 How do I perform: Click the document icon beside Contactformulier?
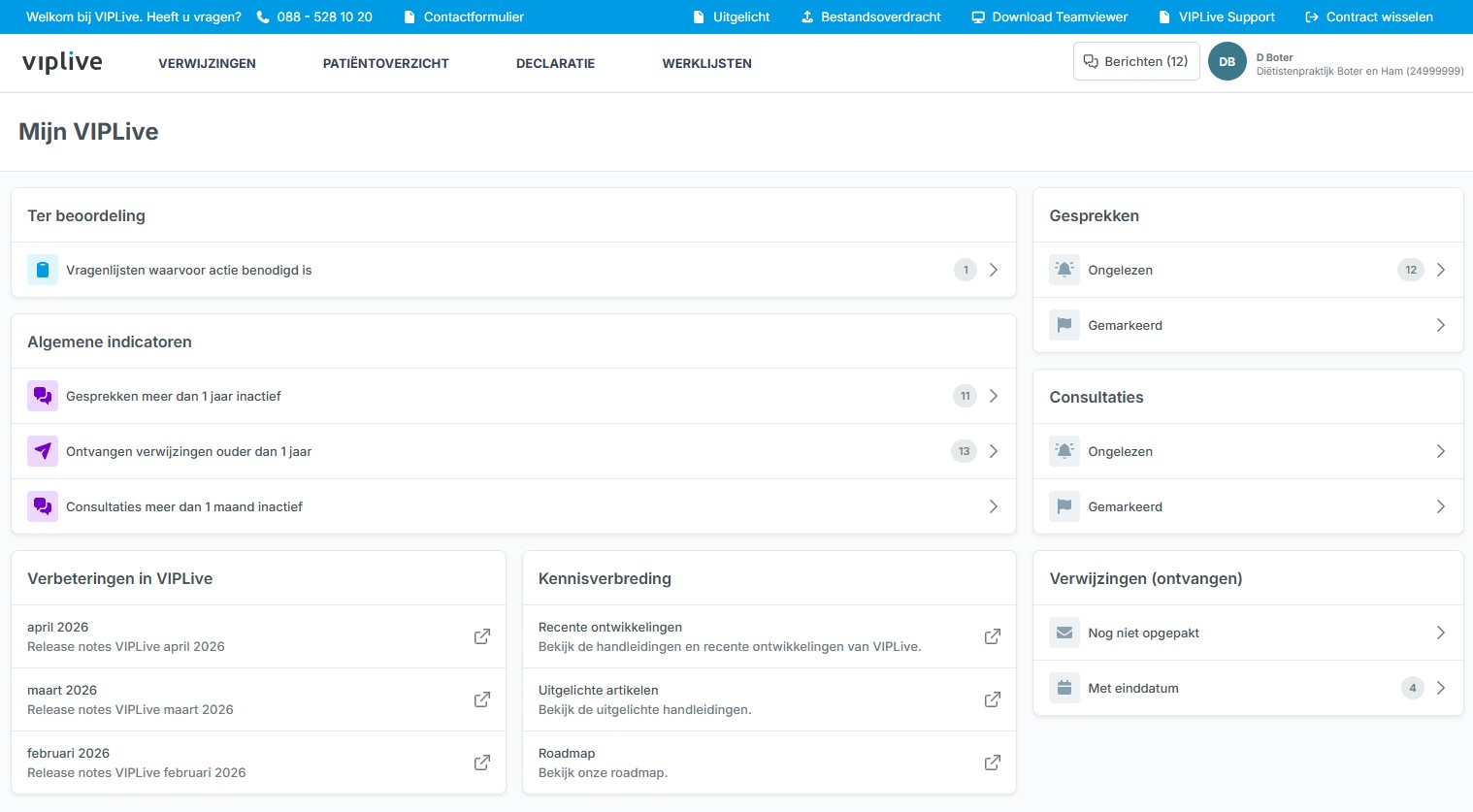coord(409,16)
